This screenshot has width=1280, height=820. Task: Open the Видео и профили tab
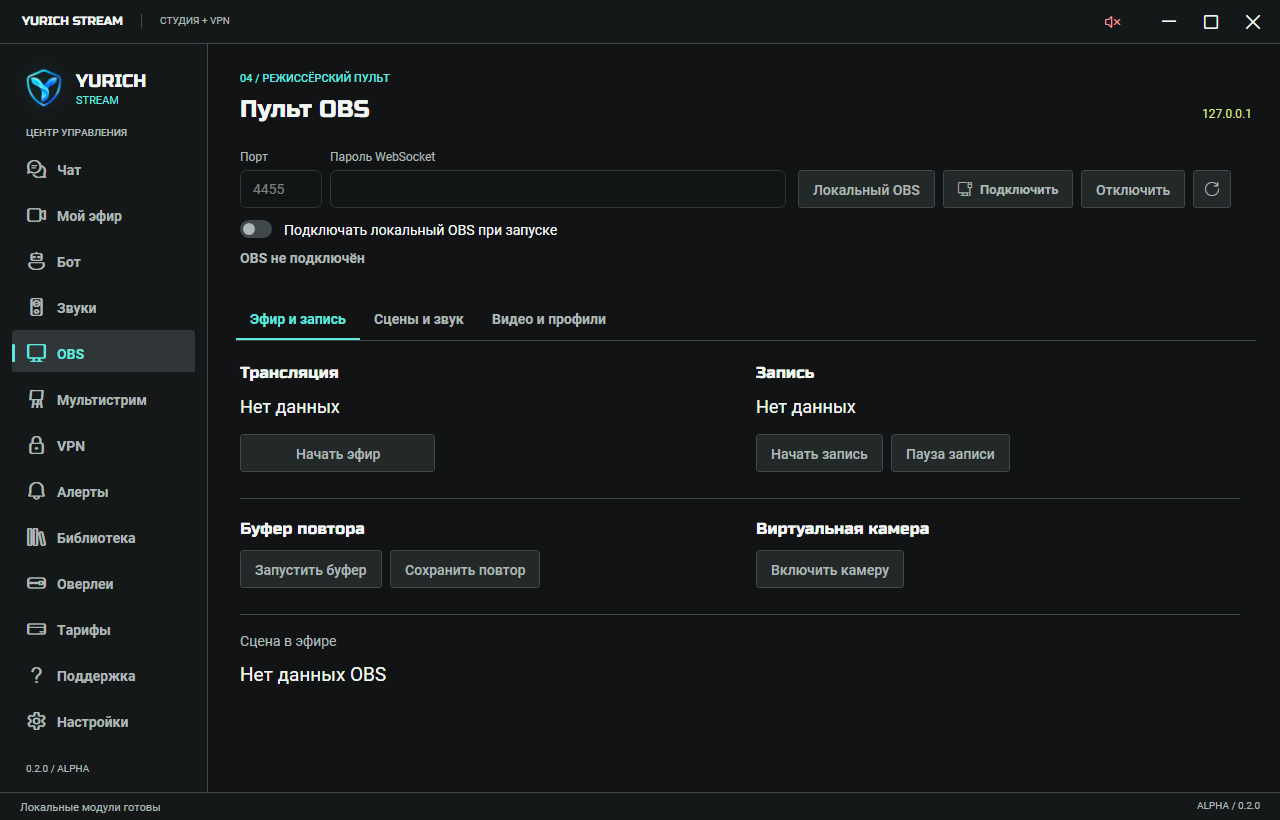549,320
